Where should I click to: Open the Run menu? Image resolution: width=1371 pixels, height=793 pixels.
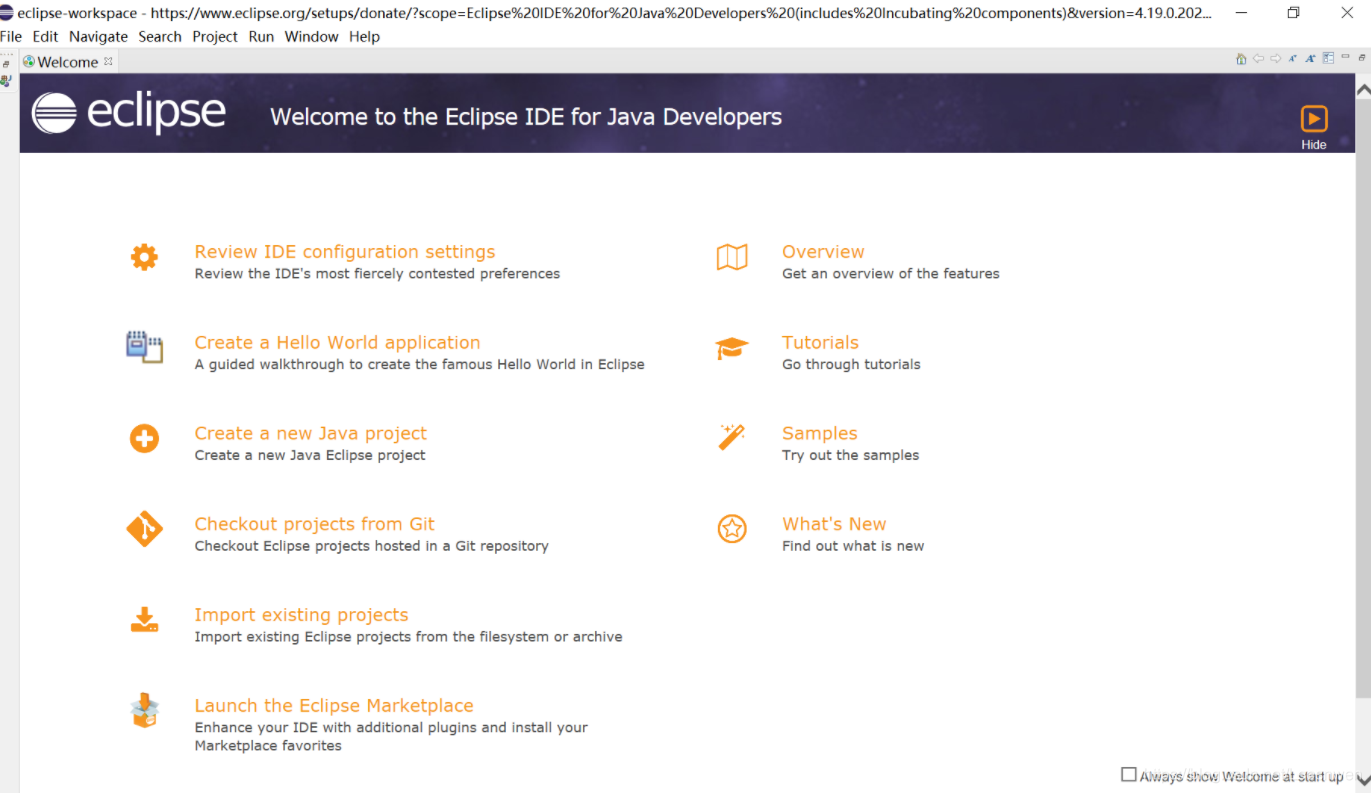[x=261, y=36]
